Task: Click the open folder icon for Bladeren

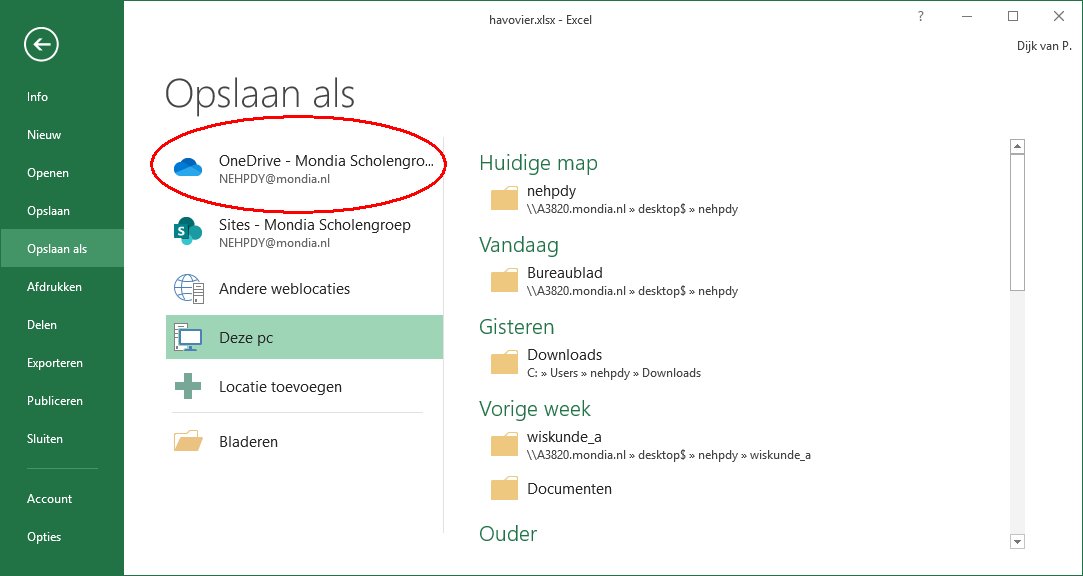Action: click(x=188, y=441)
